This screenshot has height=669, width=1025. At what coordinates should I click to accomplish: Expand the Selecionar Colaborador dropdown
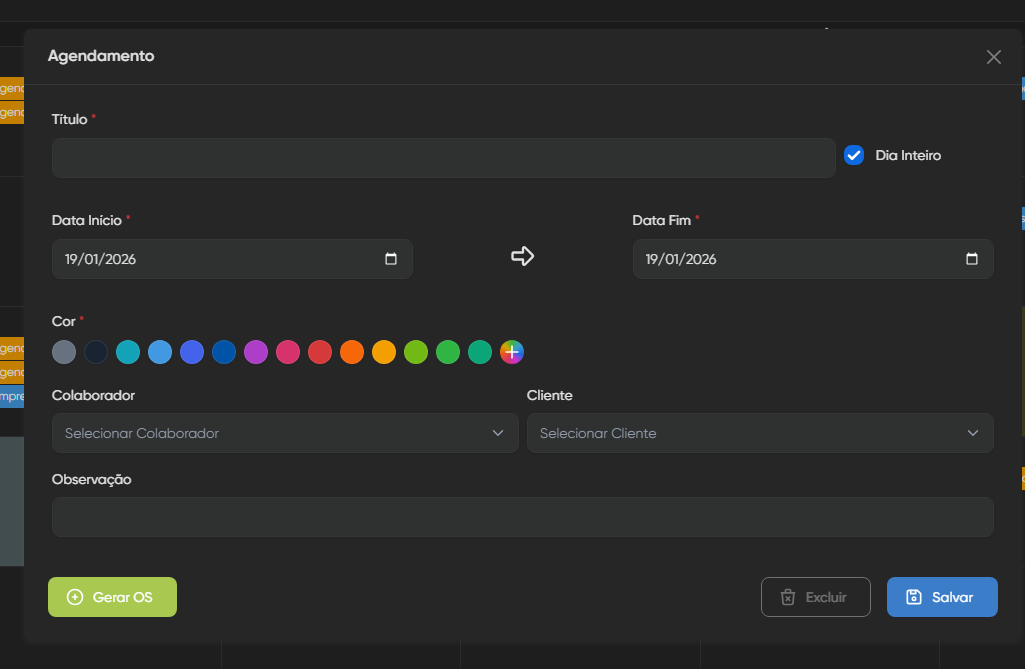[x=285, y=433]
